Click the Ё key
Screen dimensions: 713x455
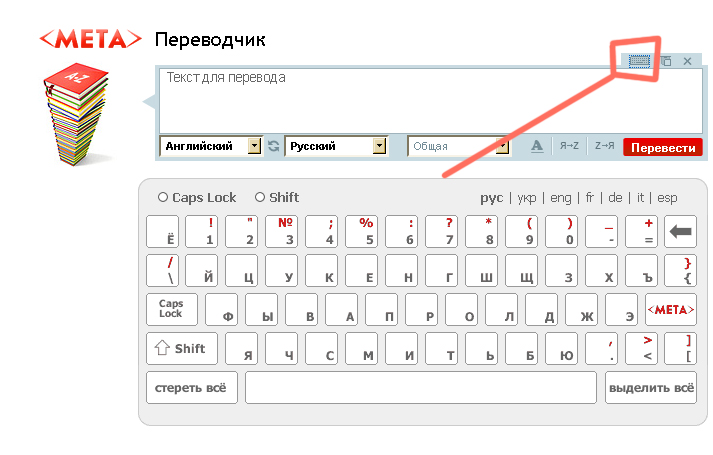162,231
